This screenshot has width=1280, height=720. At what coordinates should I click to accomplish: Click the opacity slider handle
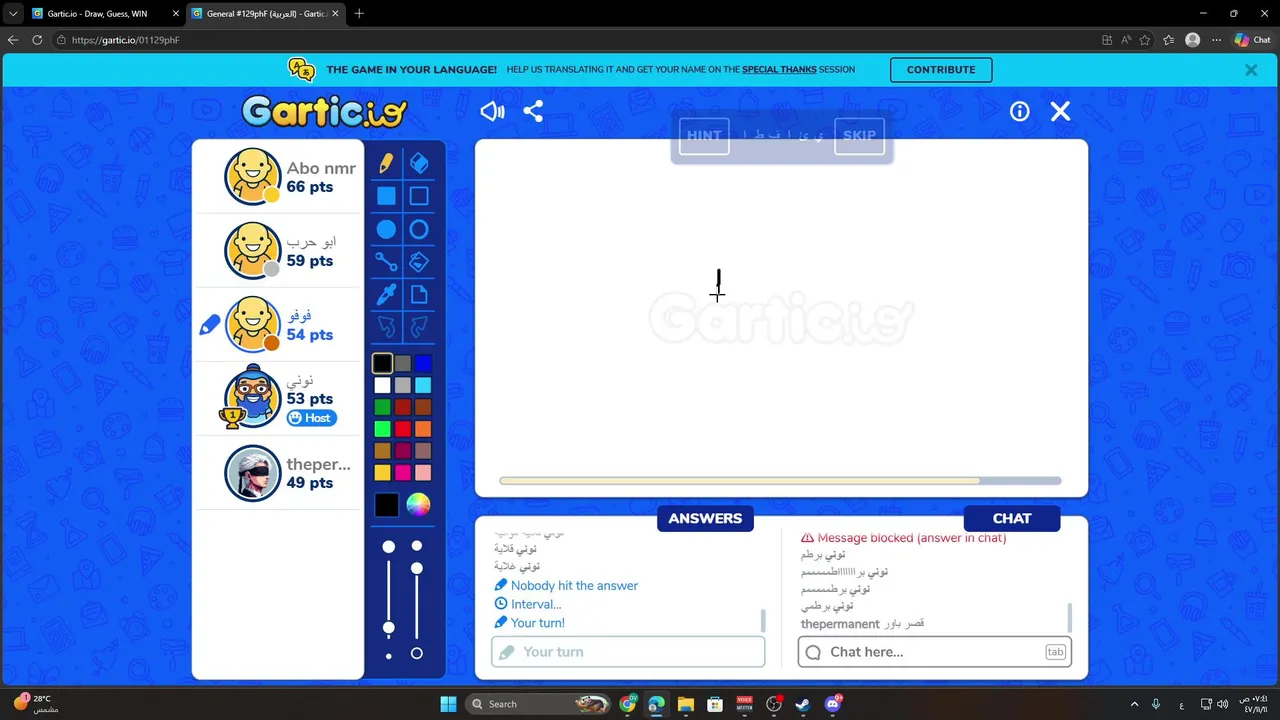pyautogui.click(x=417, y=568)
